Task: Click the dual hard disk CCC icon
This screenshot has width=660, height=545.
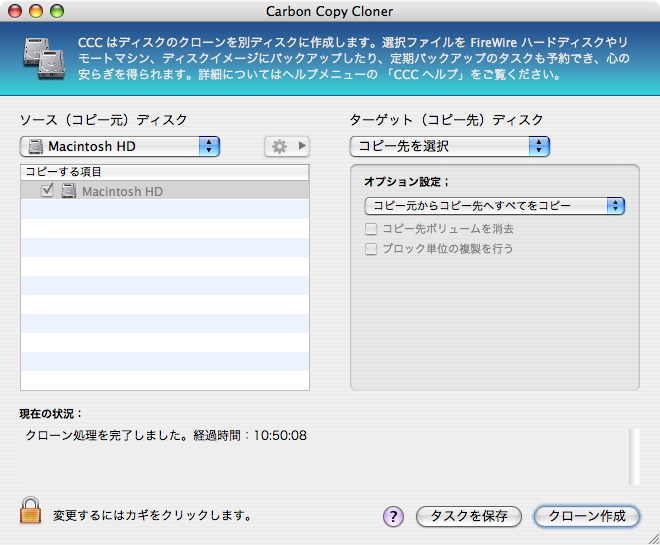Action: pos(44,58)
